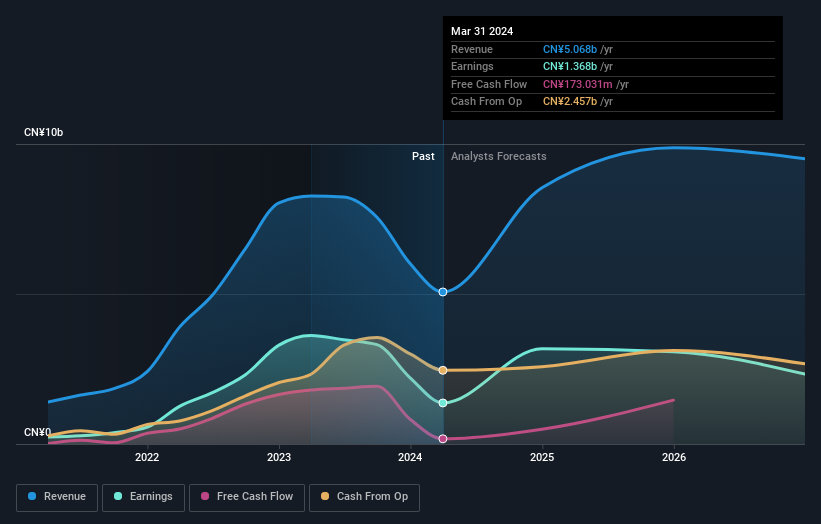The height and width of the screenshot is (524, 821).
Task: Select the Free Cash Flow marker on chart
Action: [x=443, y=439]
